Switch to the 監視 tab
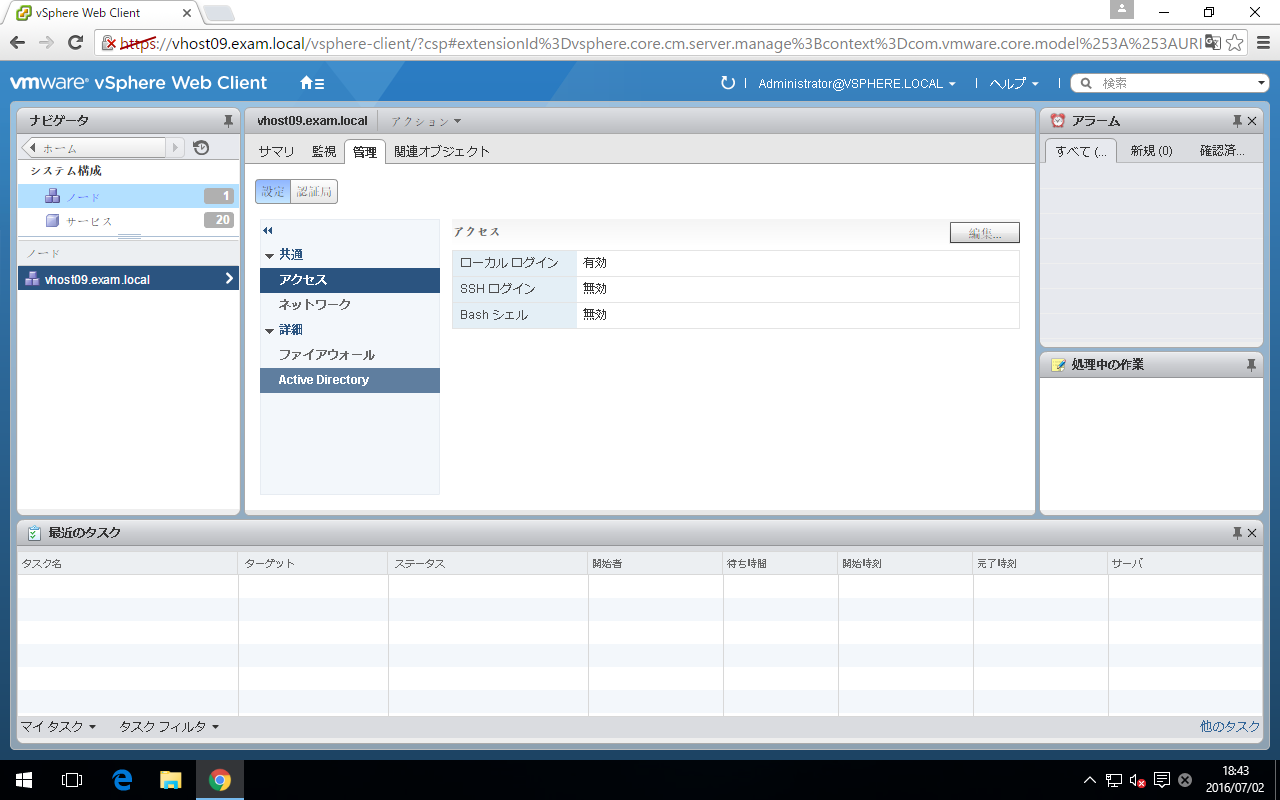This screenshot has width=1280, height=800. pyautogui.click(x=324, y=152)
